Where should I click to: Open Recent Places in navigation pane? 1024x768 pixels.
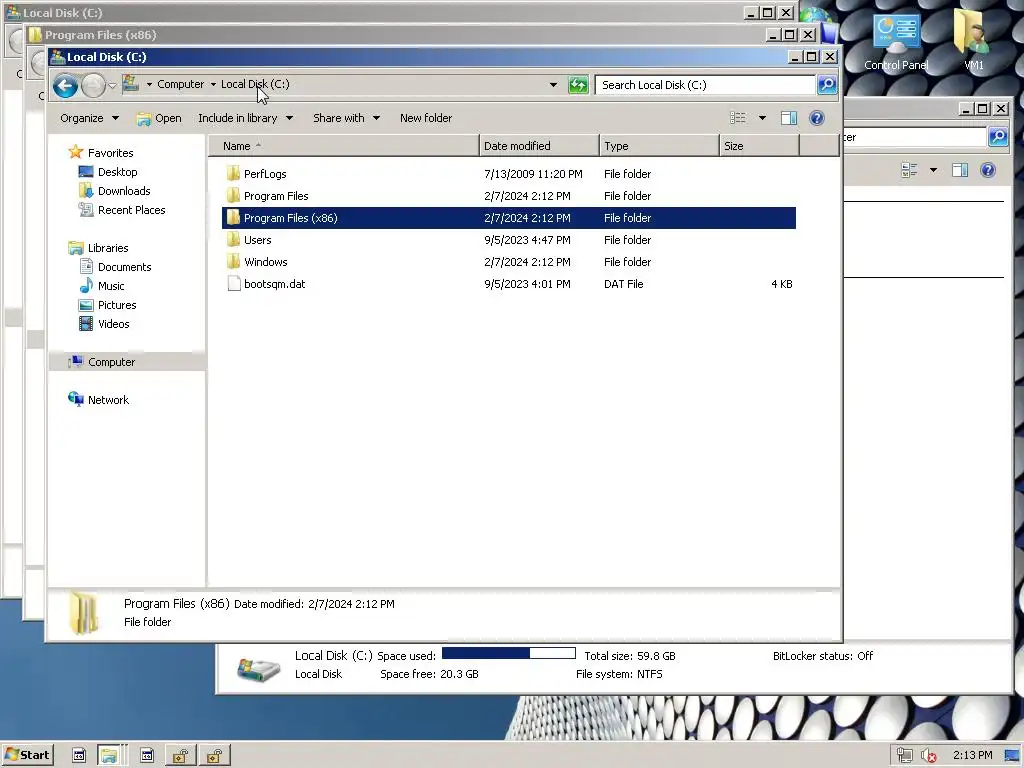(131, 210)
